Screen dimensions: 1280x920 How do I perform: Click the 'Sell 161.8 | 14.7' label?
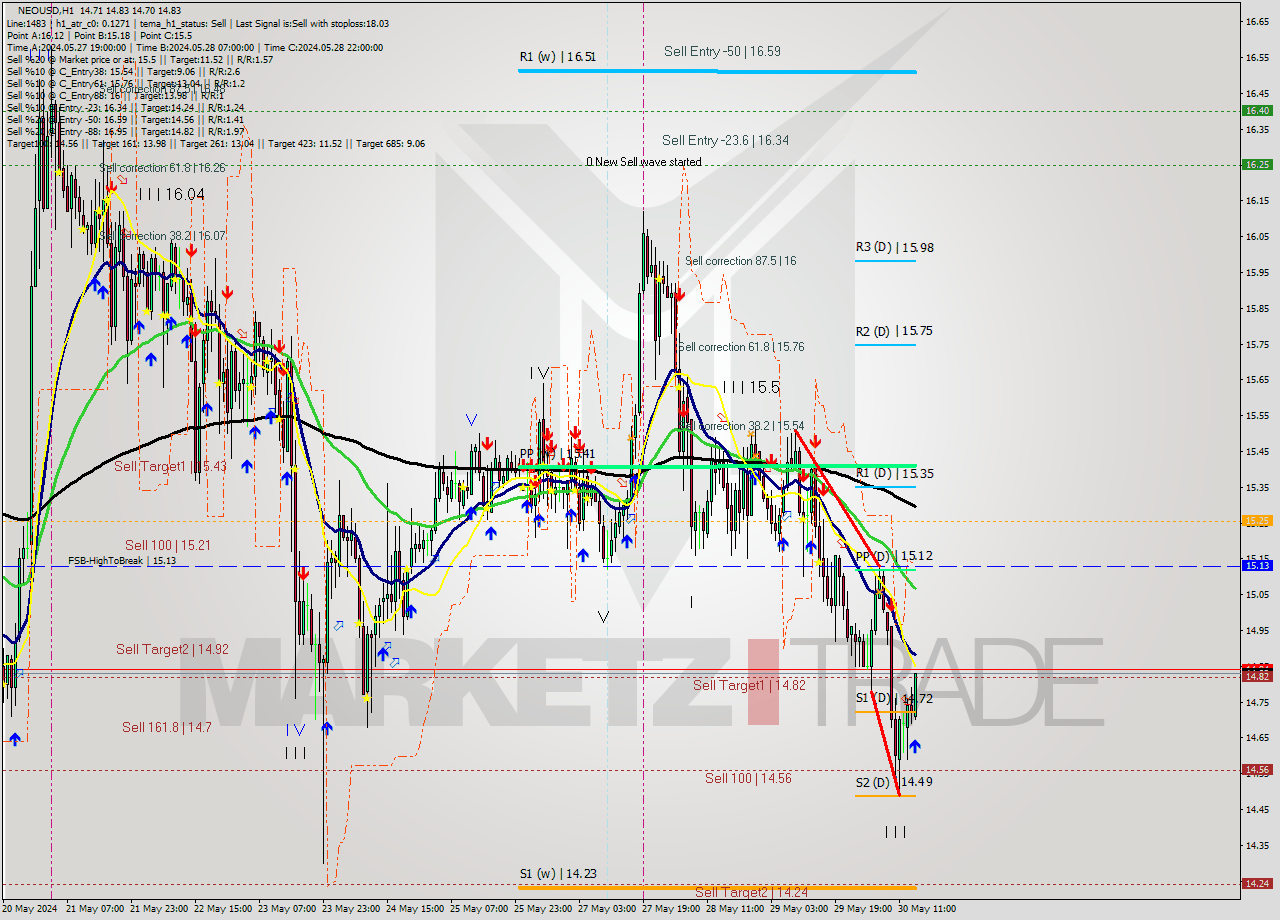click(x=166, y=727)
